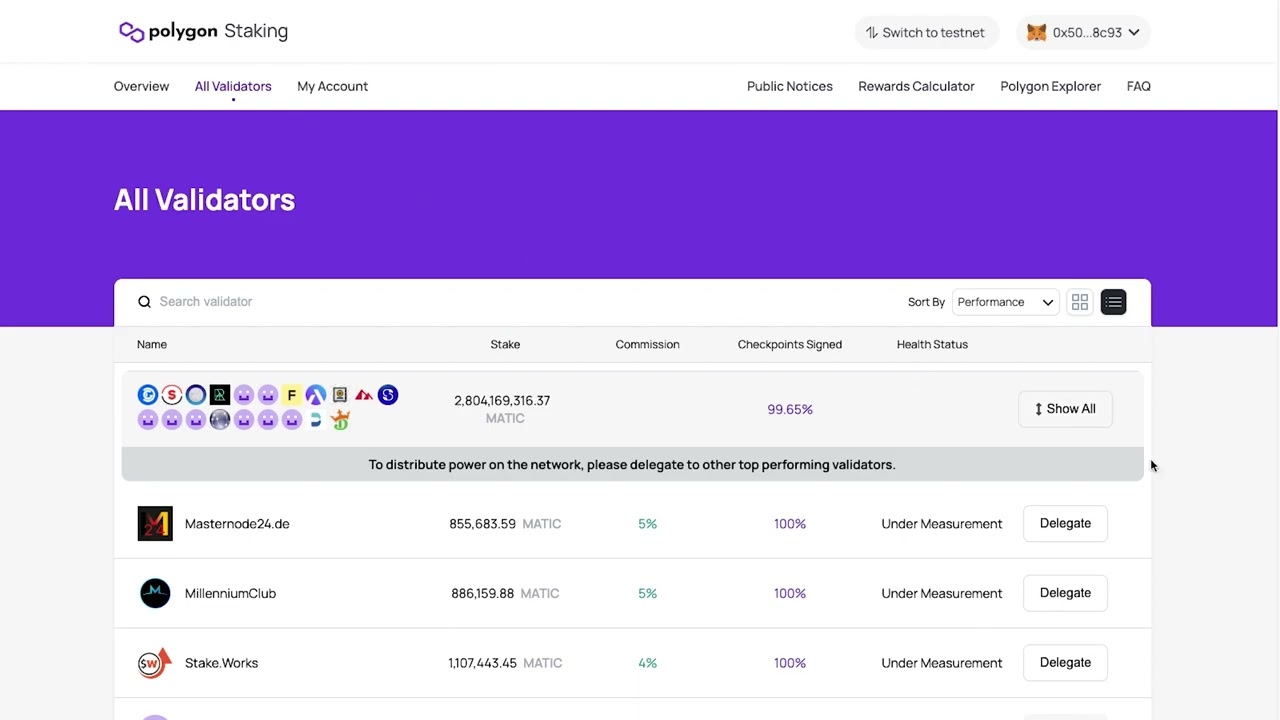Viewport: 1280px width, 720px height.
Task: Click the first blue circular validator avatar
Action: pyautogui.click(x=148, y=395)
